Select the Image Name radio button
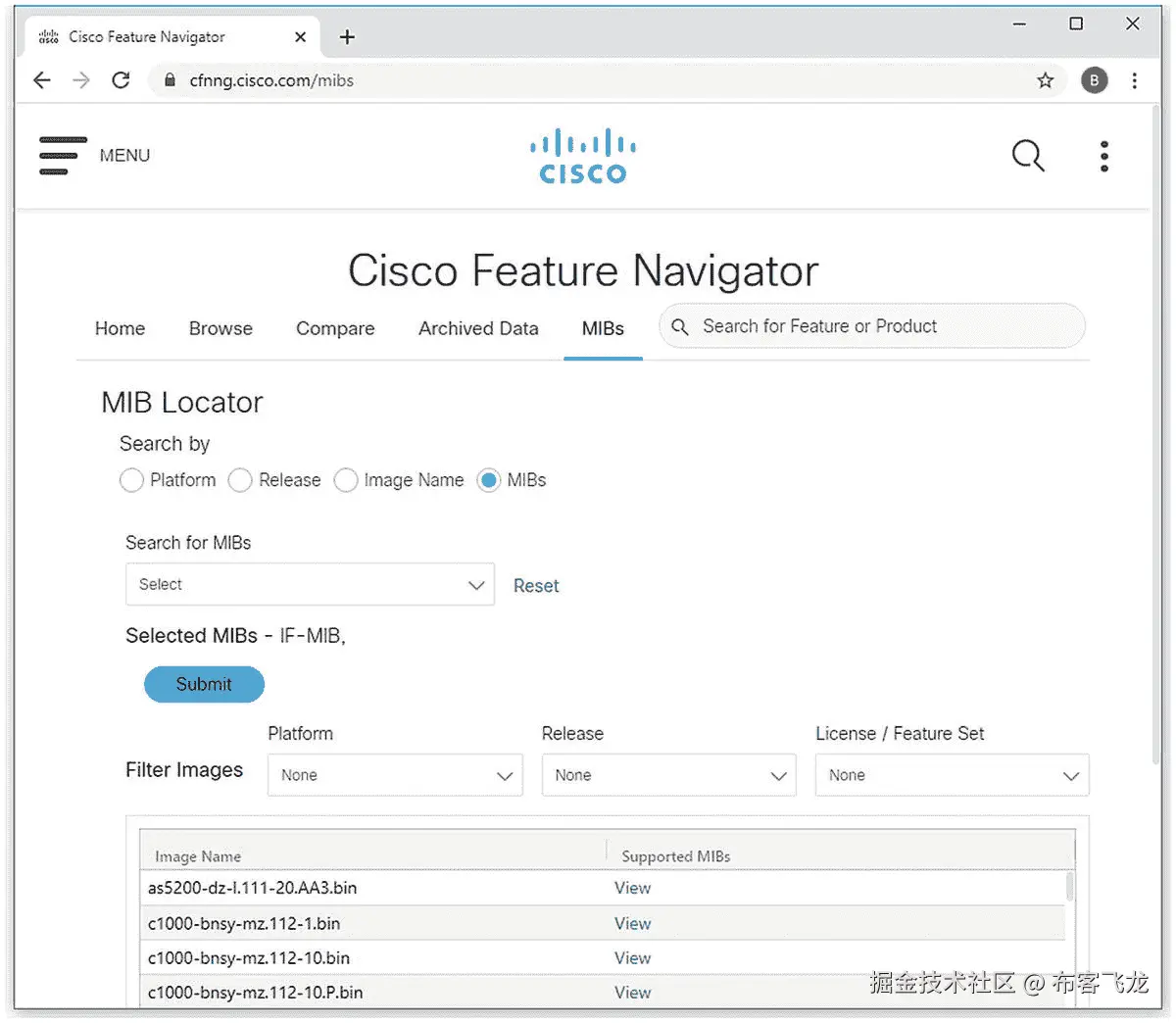1176x1023 pixels. [x=345, y=480]
